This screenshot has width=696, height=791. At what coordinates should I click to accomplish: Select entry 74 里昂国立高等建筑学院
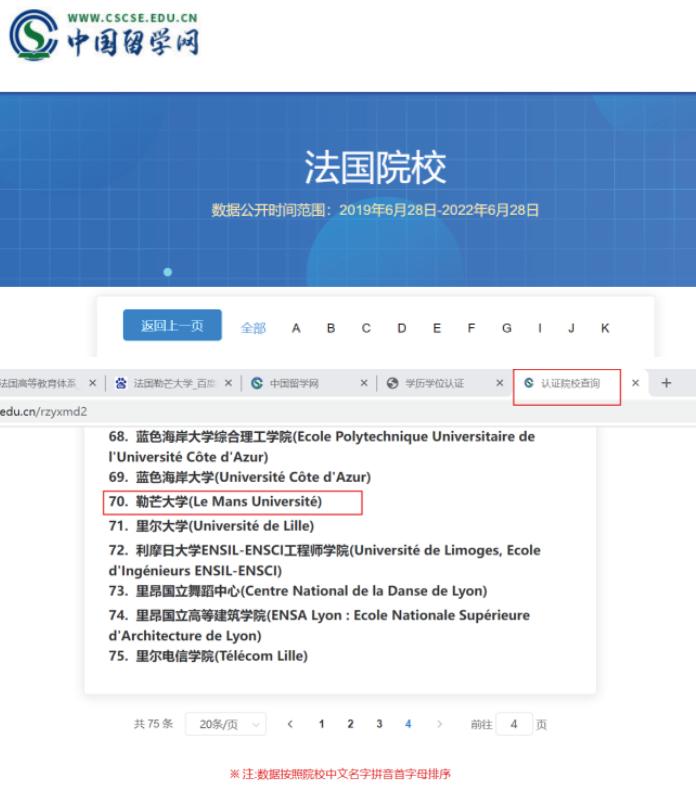319,626
